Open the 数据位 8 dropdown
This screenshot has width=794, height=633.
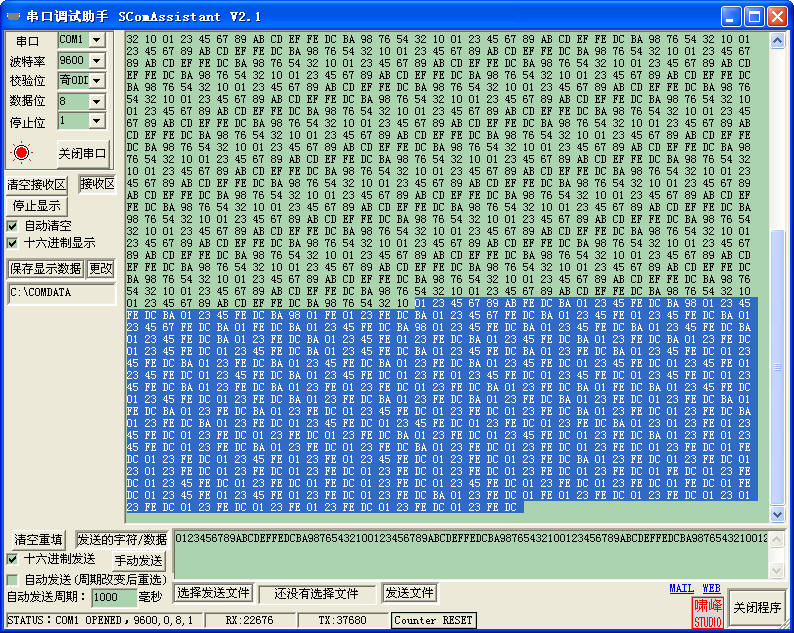[x=97, y=101]
